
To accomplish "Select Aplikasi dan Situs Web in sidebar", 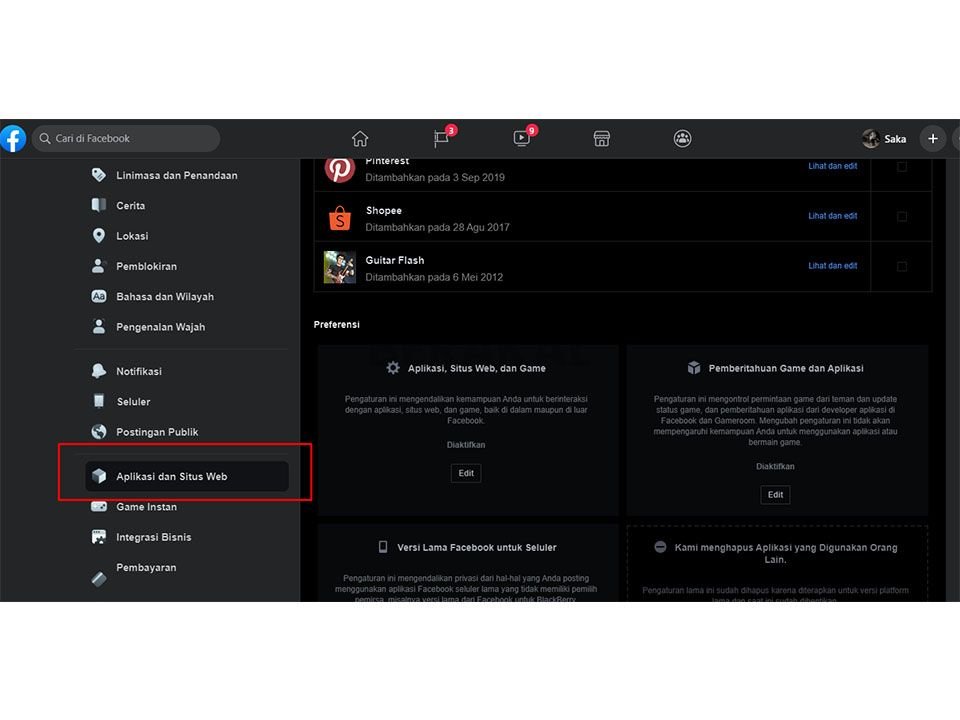I will [187, 476].
